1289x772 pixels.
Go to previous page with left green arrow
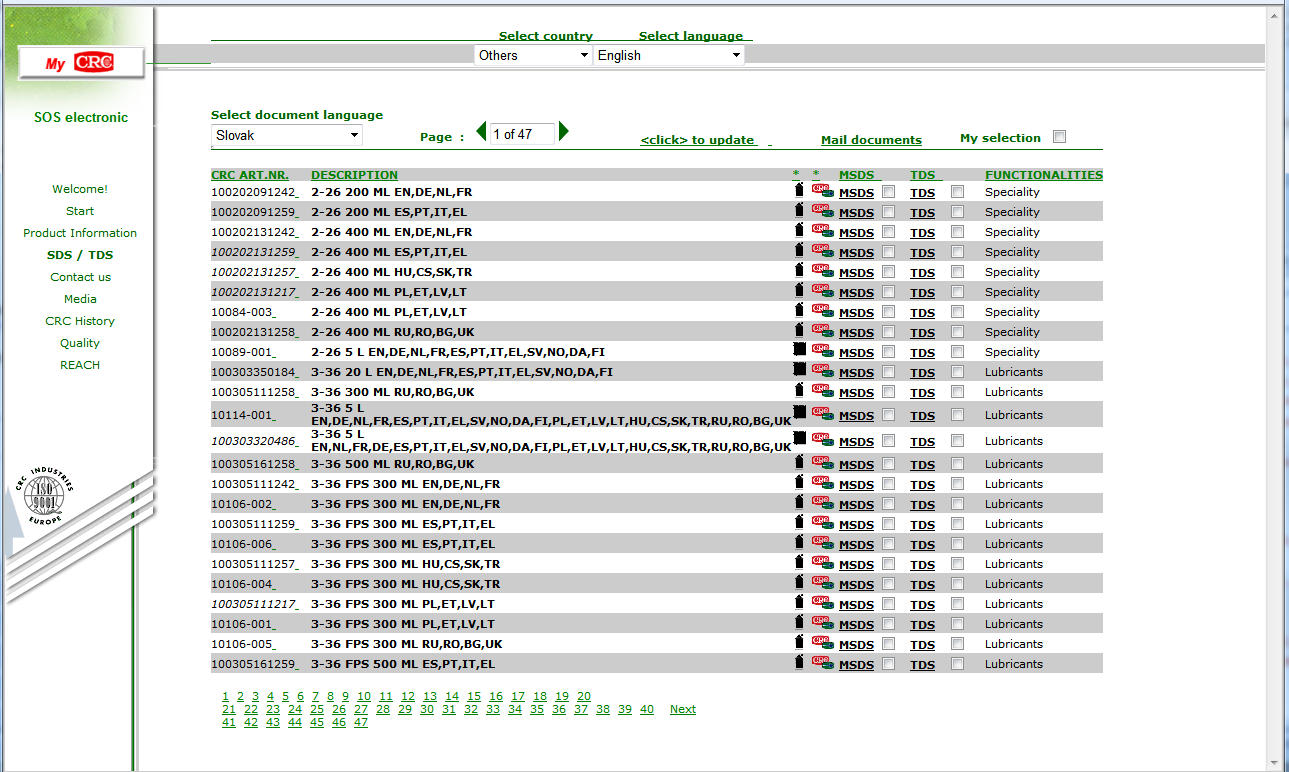pyautogui.click(x=481, y=131)
